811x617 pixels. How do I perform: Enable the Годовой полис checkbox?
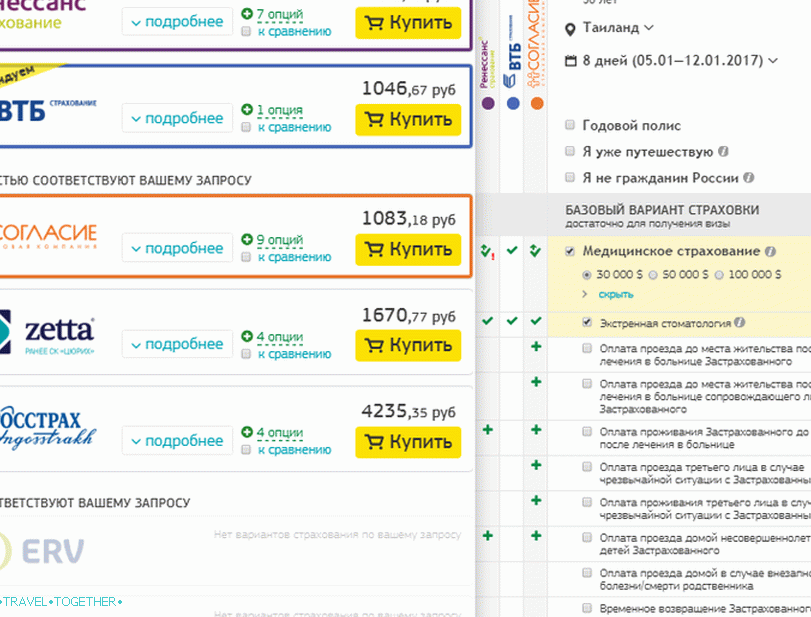[x=570, y=126]
